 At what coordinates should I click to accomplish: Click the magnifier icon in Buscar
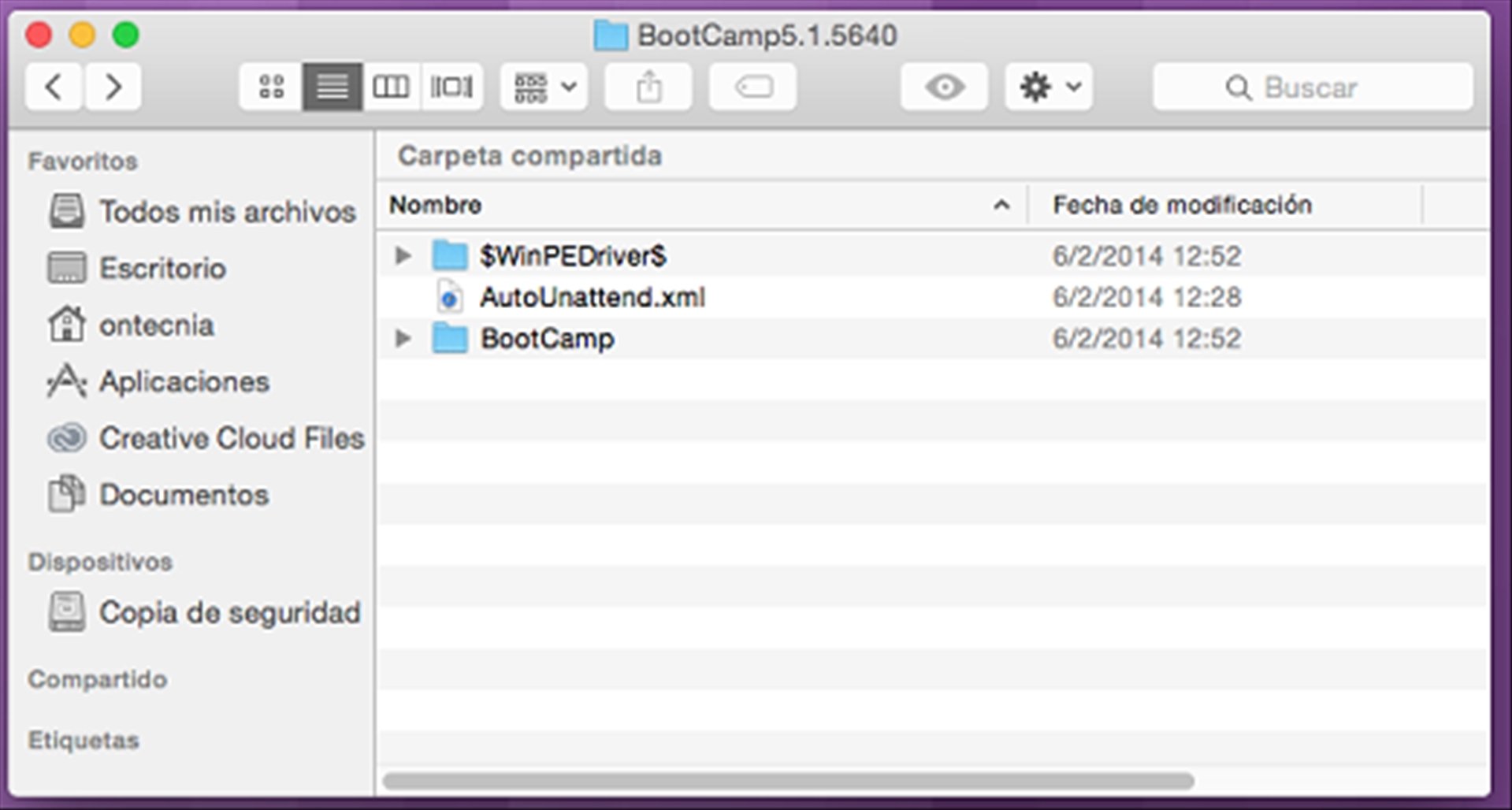[1239, 87]
